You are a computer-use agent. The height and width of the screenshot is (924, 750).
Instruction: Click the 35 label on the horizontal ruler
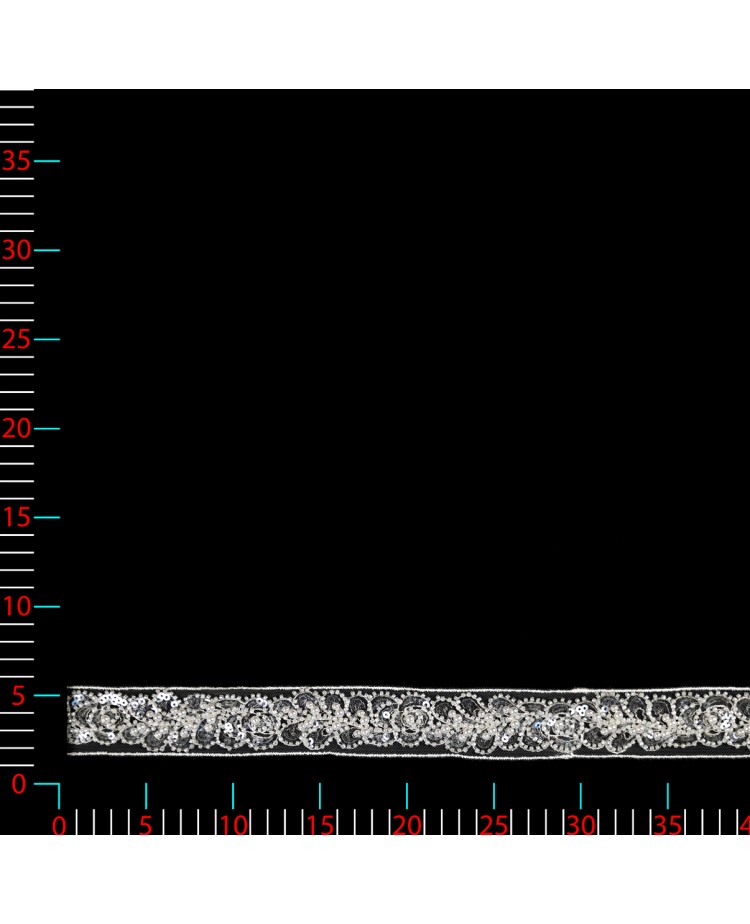point(668,825)
